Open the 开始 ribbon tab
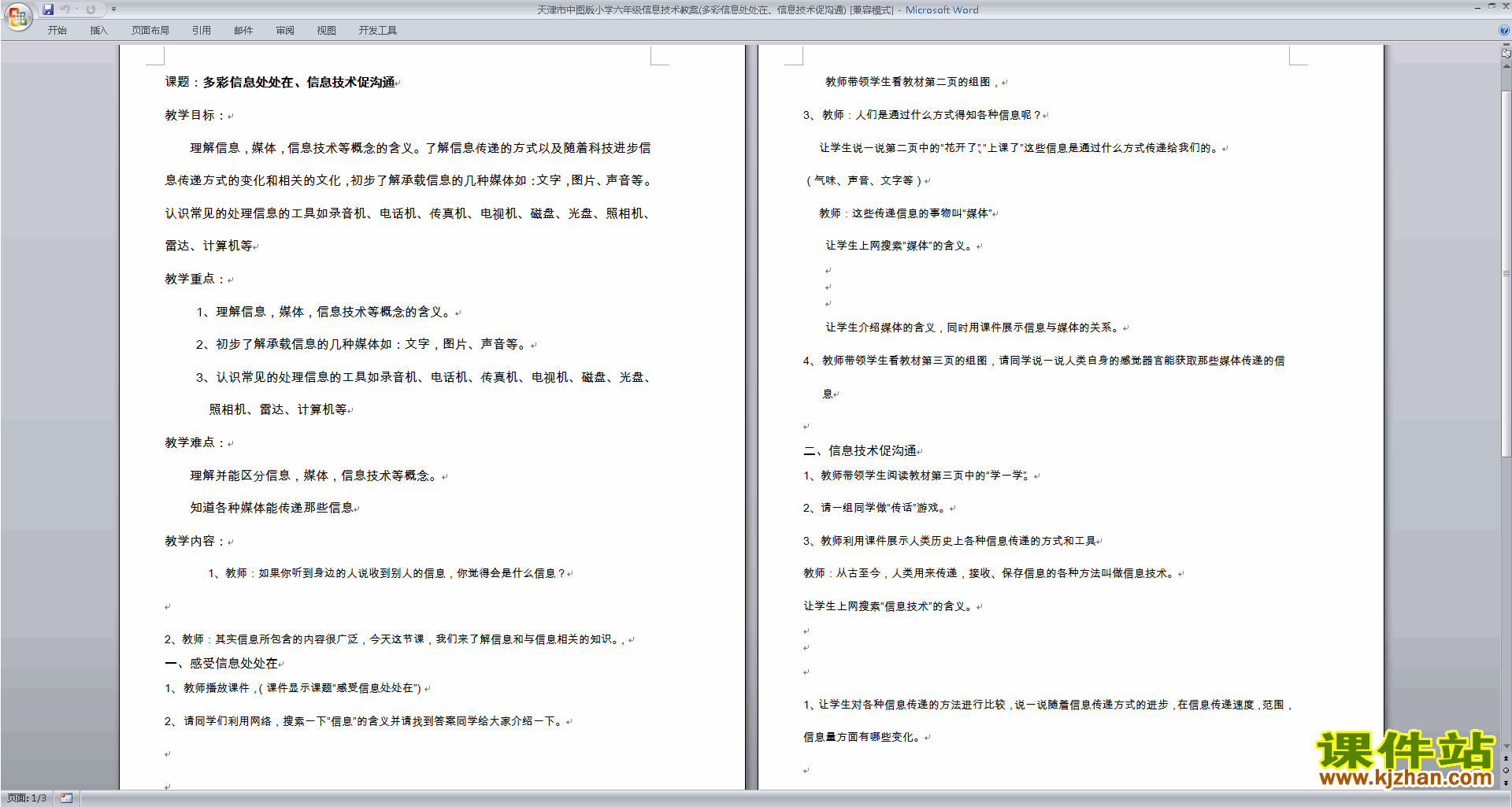The image size is (1512, 807). [57, 31]
